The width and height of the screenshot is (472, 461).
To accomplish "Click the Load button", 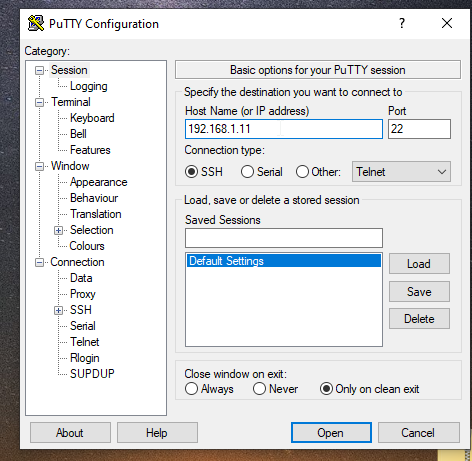I will pos(419,264).
